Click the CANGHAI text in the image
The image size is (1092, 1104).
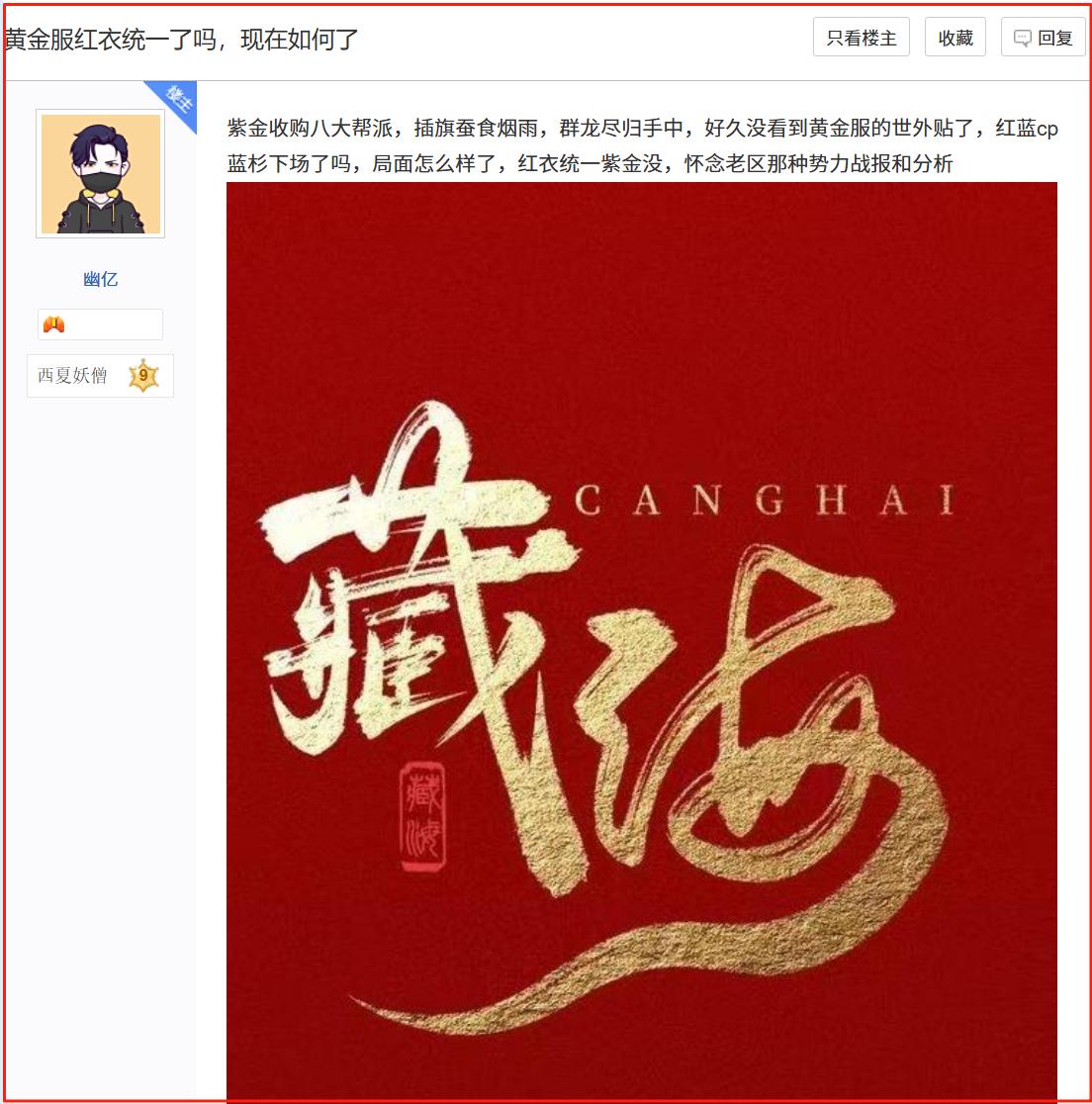click(x=764, y=500)
